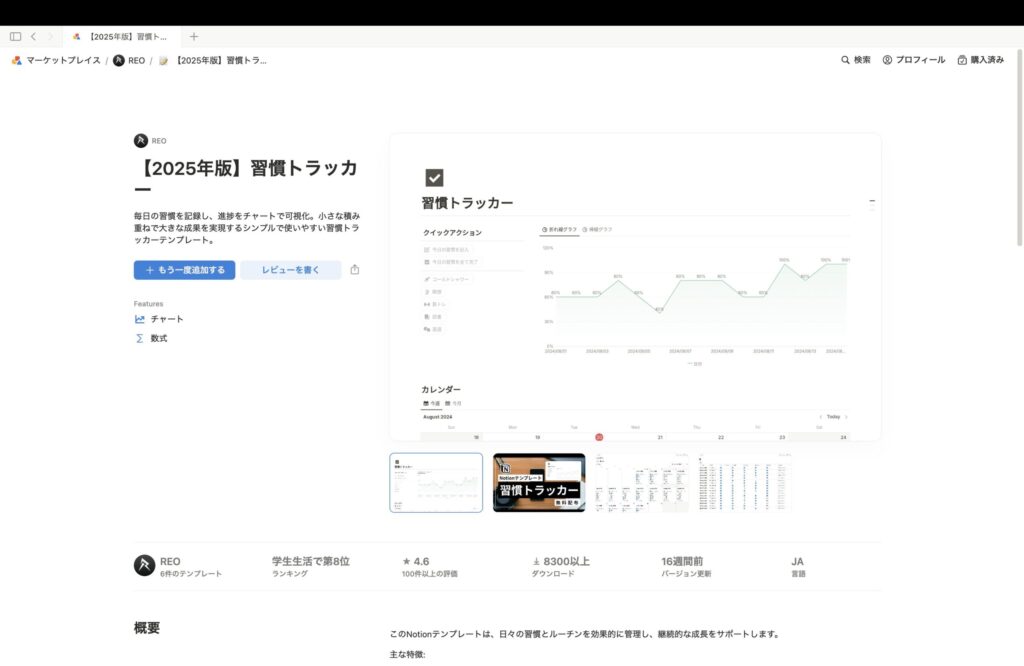Open 購入済み purchased items
Screen dimensions: 1024x666
coord(980,60)
